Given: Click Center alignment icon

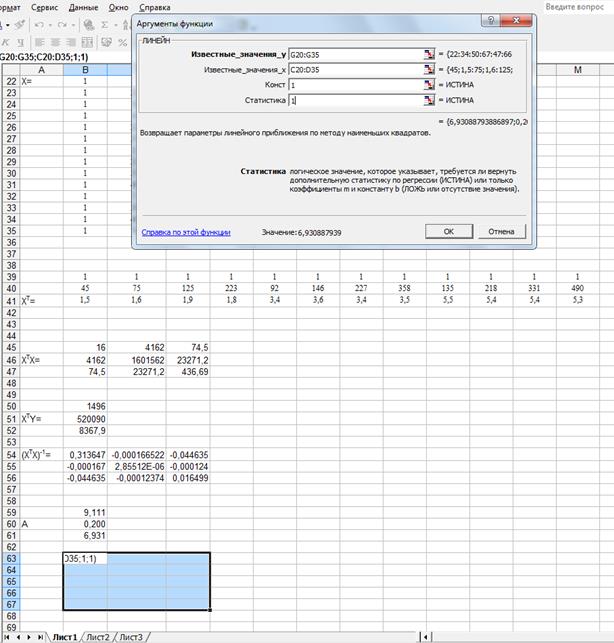Looking at the screenshot, I should coord(55,42).
